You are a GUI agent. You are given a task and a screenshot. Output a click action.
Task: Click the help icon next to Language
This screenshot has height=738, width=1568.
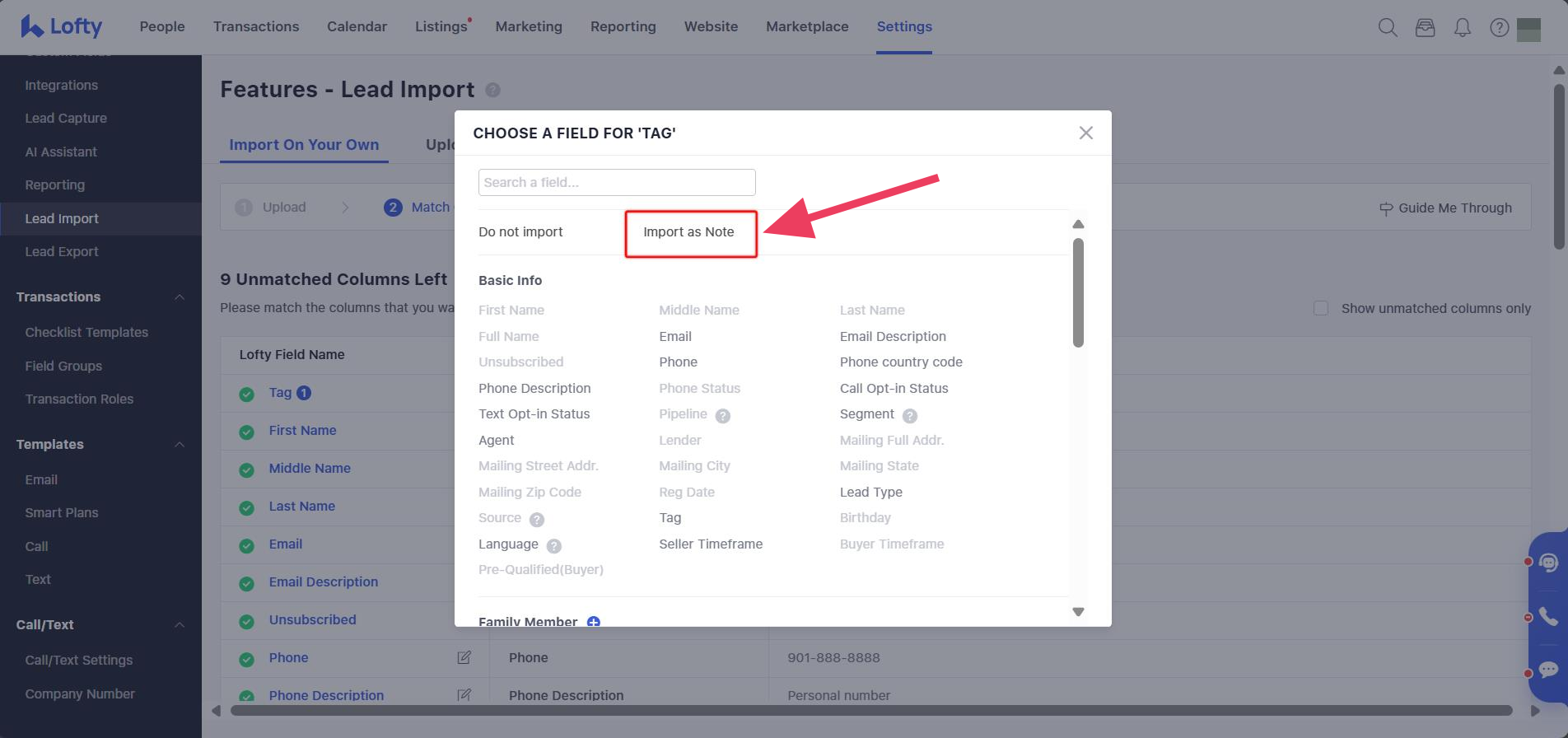[554, 546]
